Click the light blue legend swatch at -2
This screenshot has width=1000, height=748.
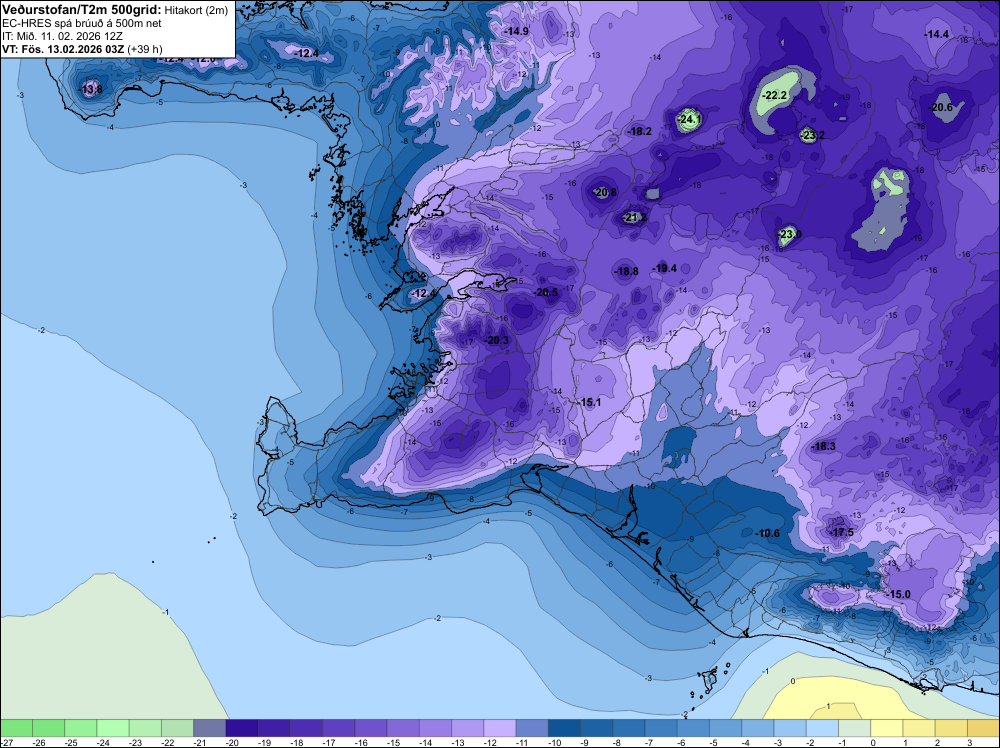pos(822,728)
